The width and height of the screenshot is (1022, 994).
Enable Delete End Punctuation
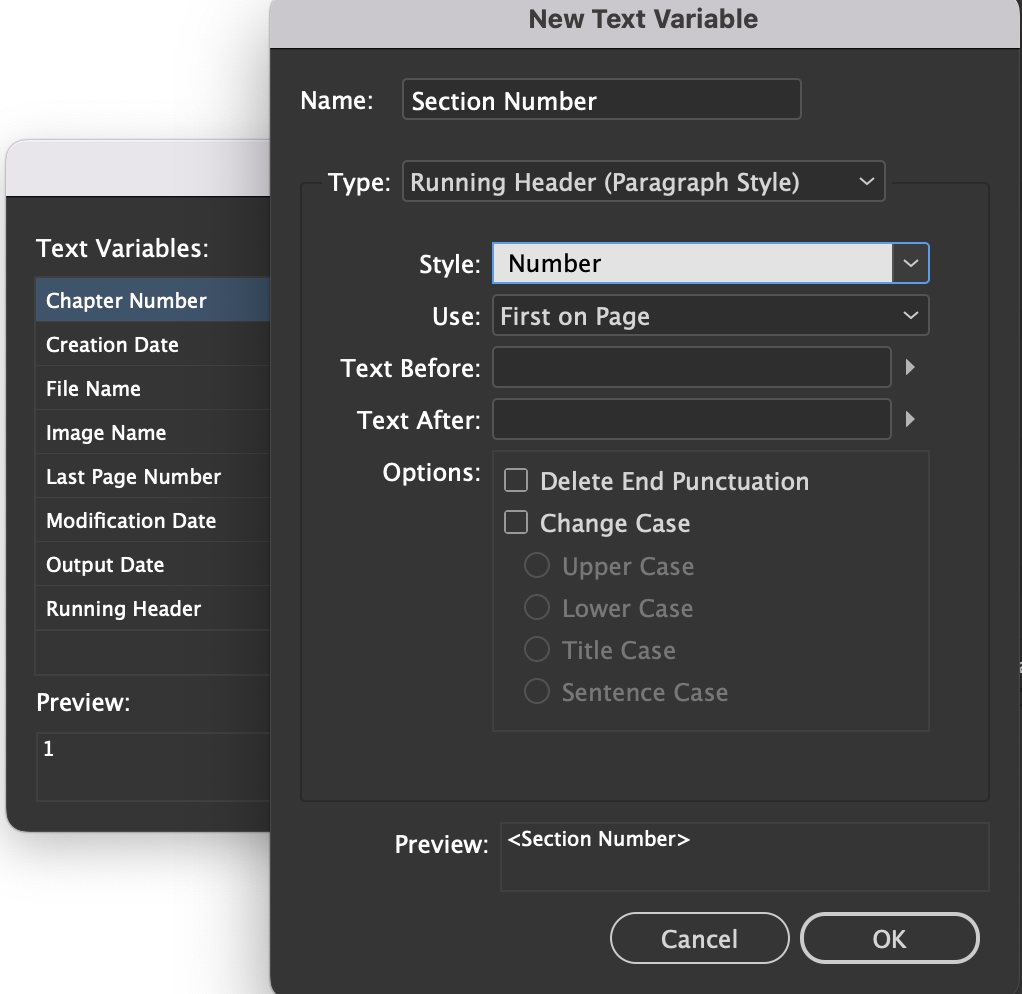point(516,480)
